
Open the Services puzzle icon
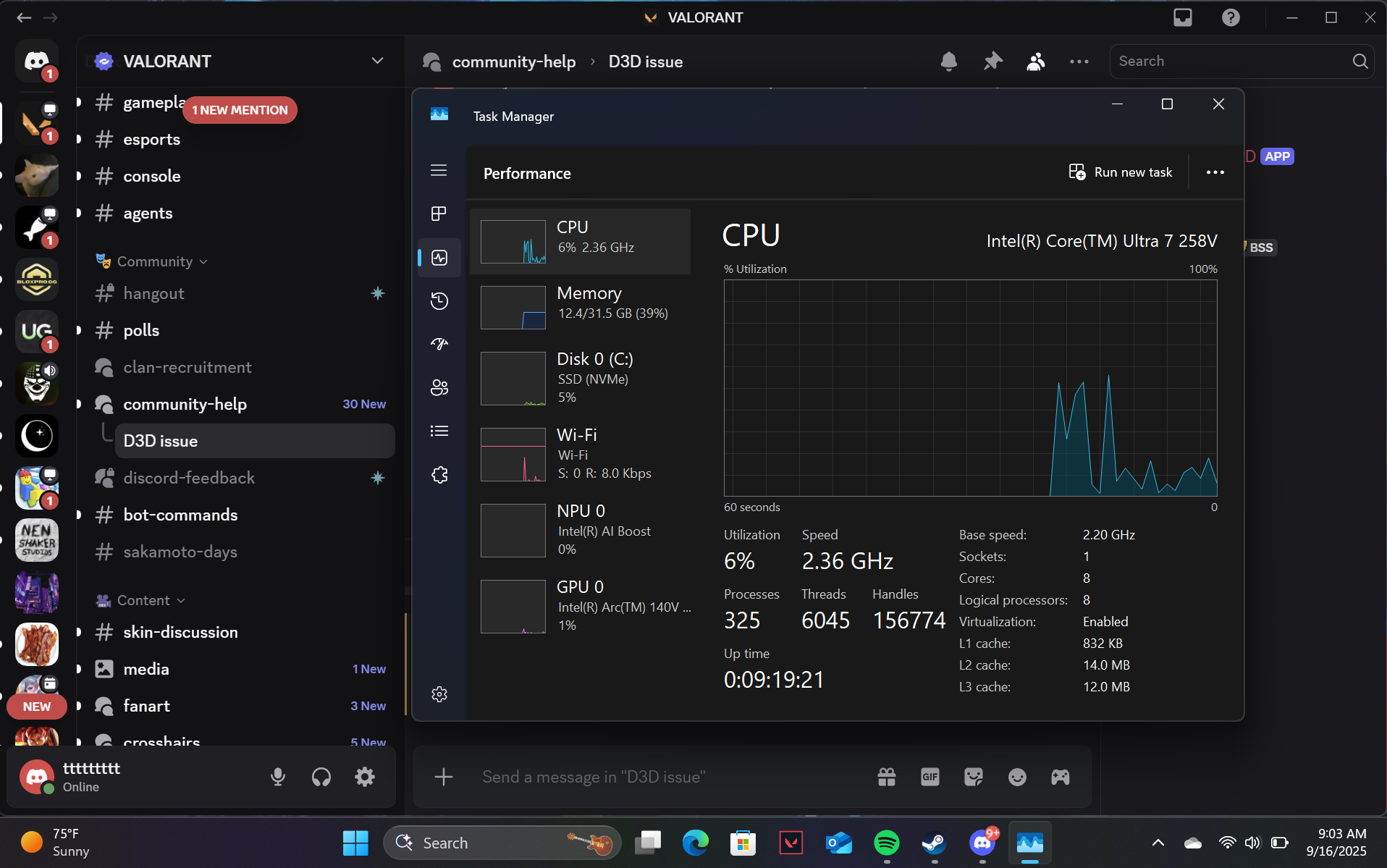tap(439, 475)
